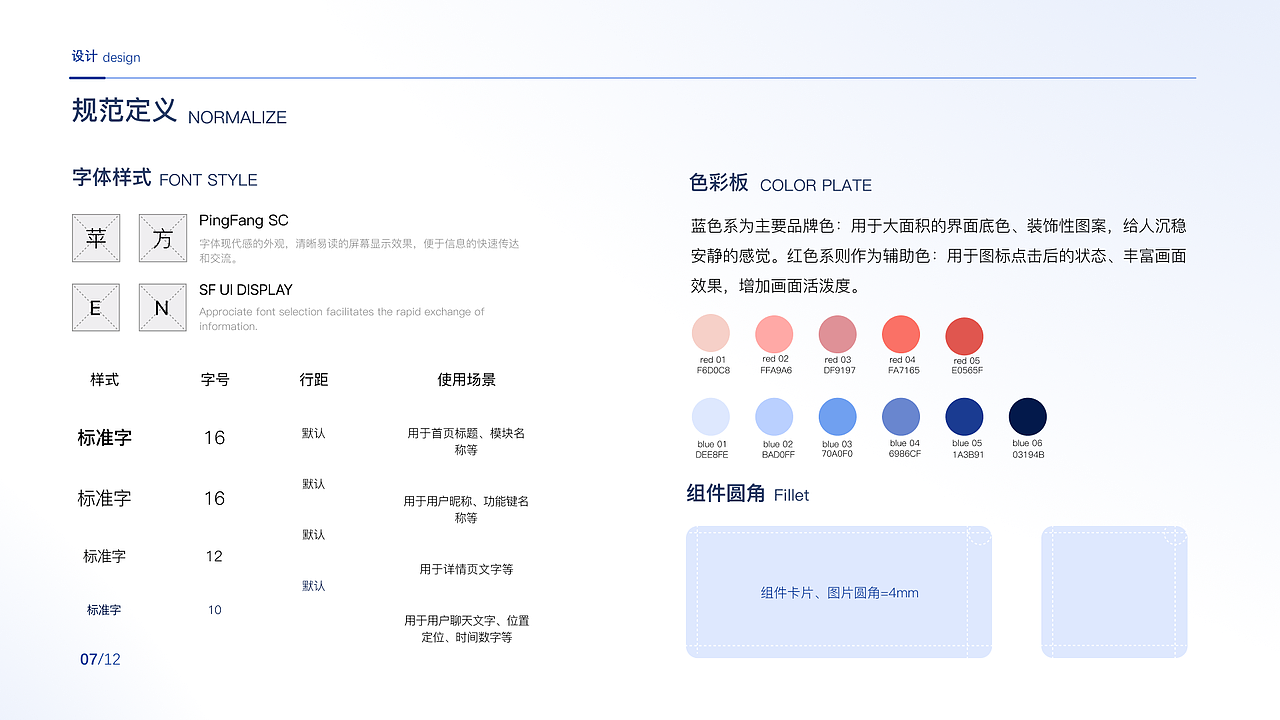Click the 字号 column header
Viewport: 1280px width, 720px height.
point(215,380)
